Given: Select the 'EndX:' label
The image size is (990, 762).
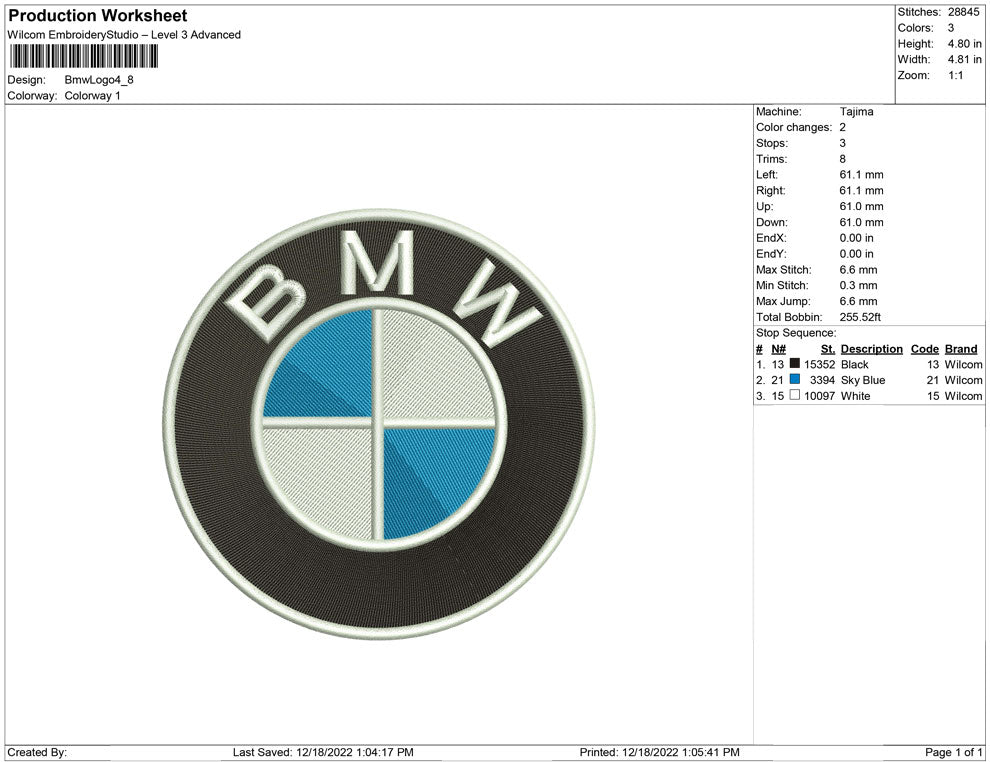Looking at the screenshot, I should click(772, 238).
